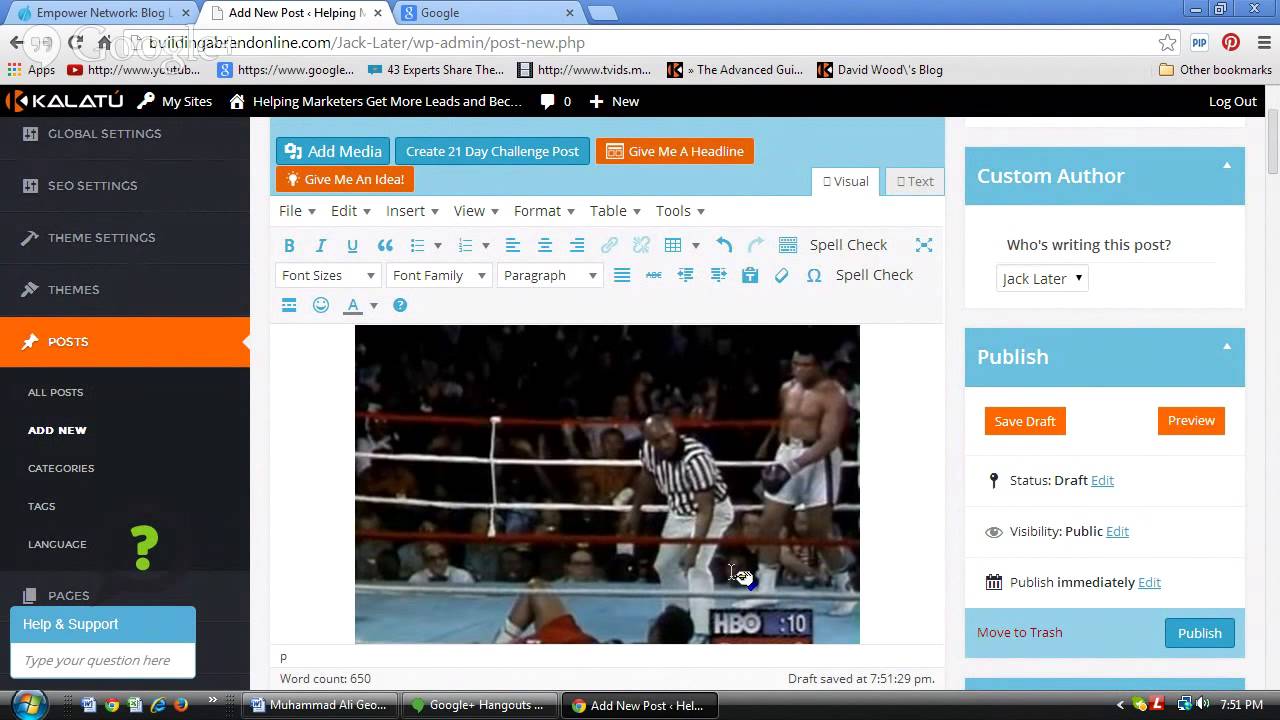Open the File menu in the editor
The width and height of the screenshot is (1280, 720).
tap(297, 211)
